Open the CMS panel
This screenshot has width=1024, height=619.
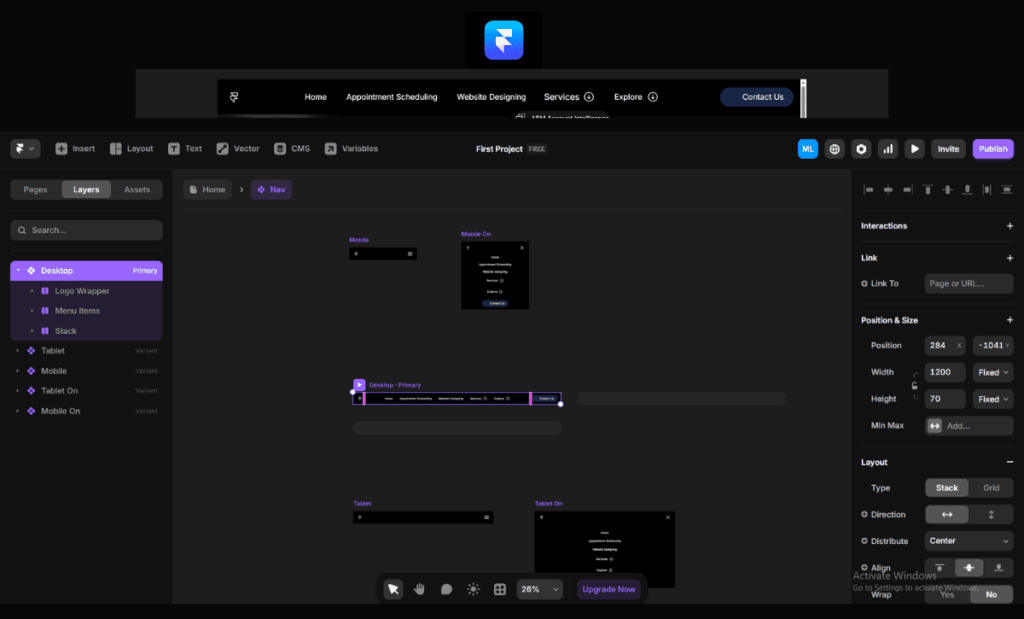click(291, 148)
